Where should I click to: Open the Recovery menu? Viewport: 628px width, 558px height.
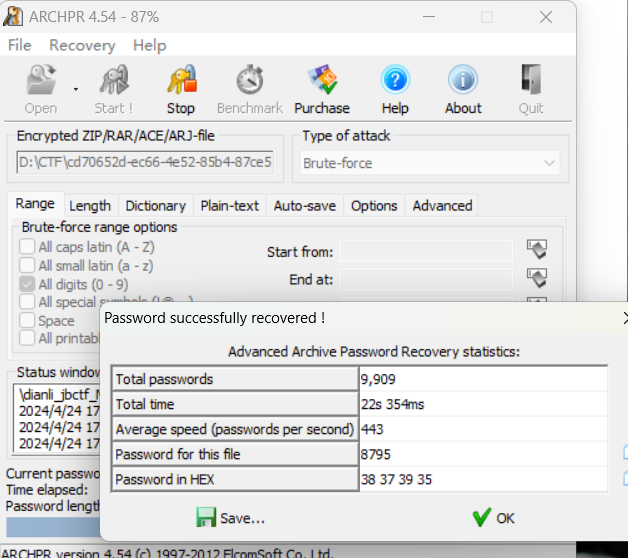point(82,45)
